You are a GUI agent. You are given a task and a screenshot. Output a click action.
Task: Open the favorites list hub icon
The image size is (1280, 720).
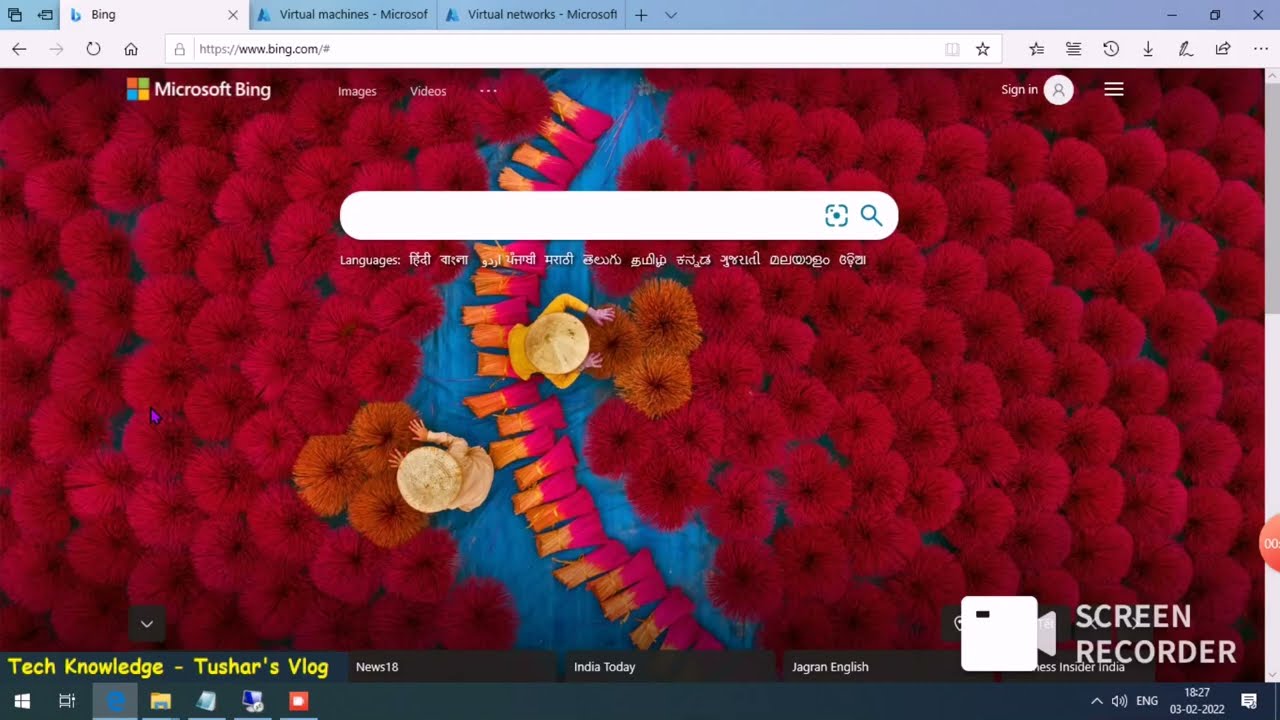pos(1036,48)
